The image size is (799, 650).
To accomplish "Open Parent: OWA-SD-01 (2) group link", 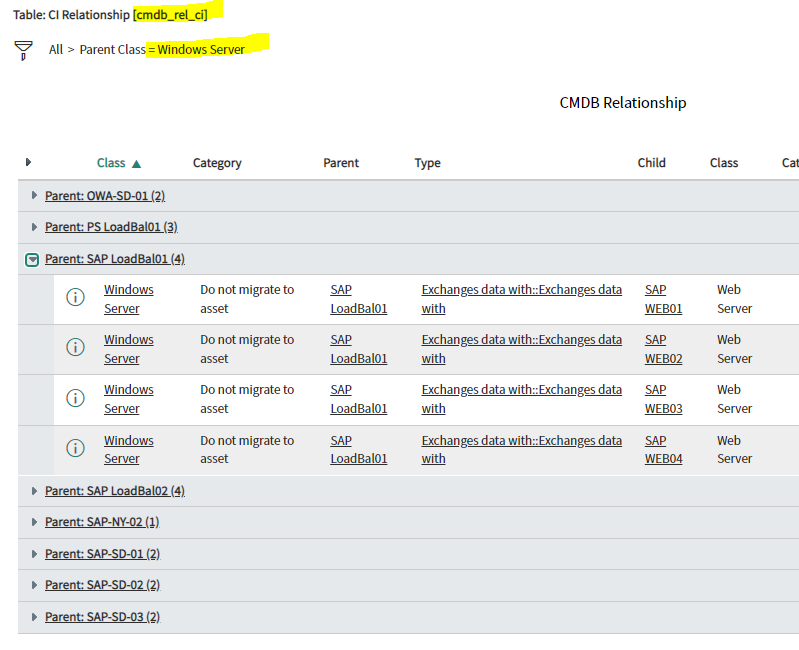I will [x=105, y=196].
